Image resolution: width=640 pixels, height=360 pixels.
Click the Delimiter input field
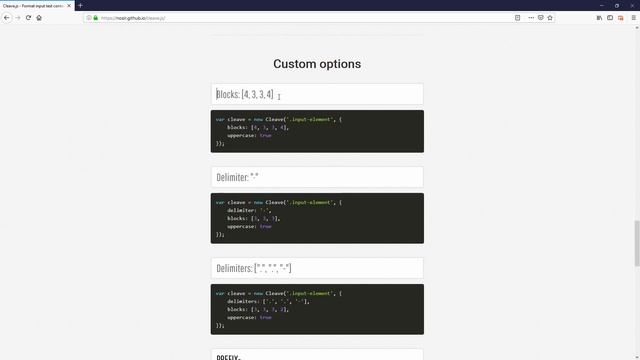tap(317, 177)
